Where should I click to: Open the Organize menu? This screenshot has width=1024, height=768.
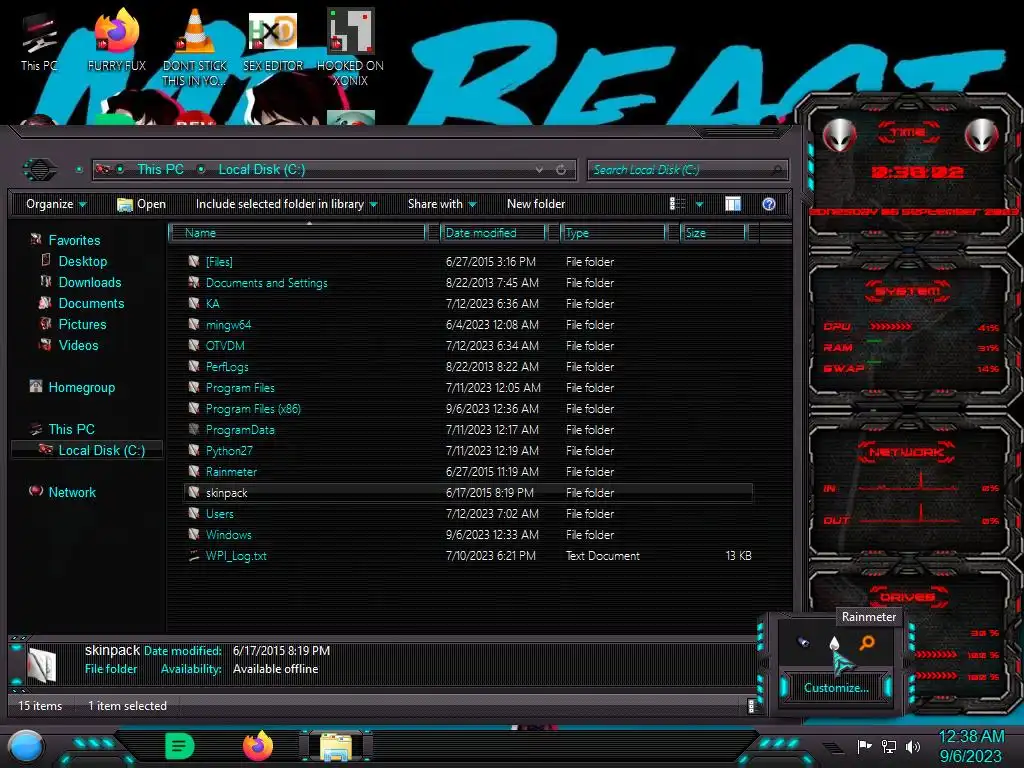coord(56,204)
